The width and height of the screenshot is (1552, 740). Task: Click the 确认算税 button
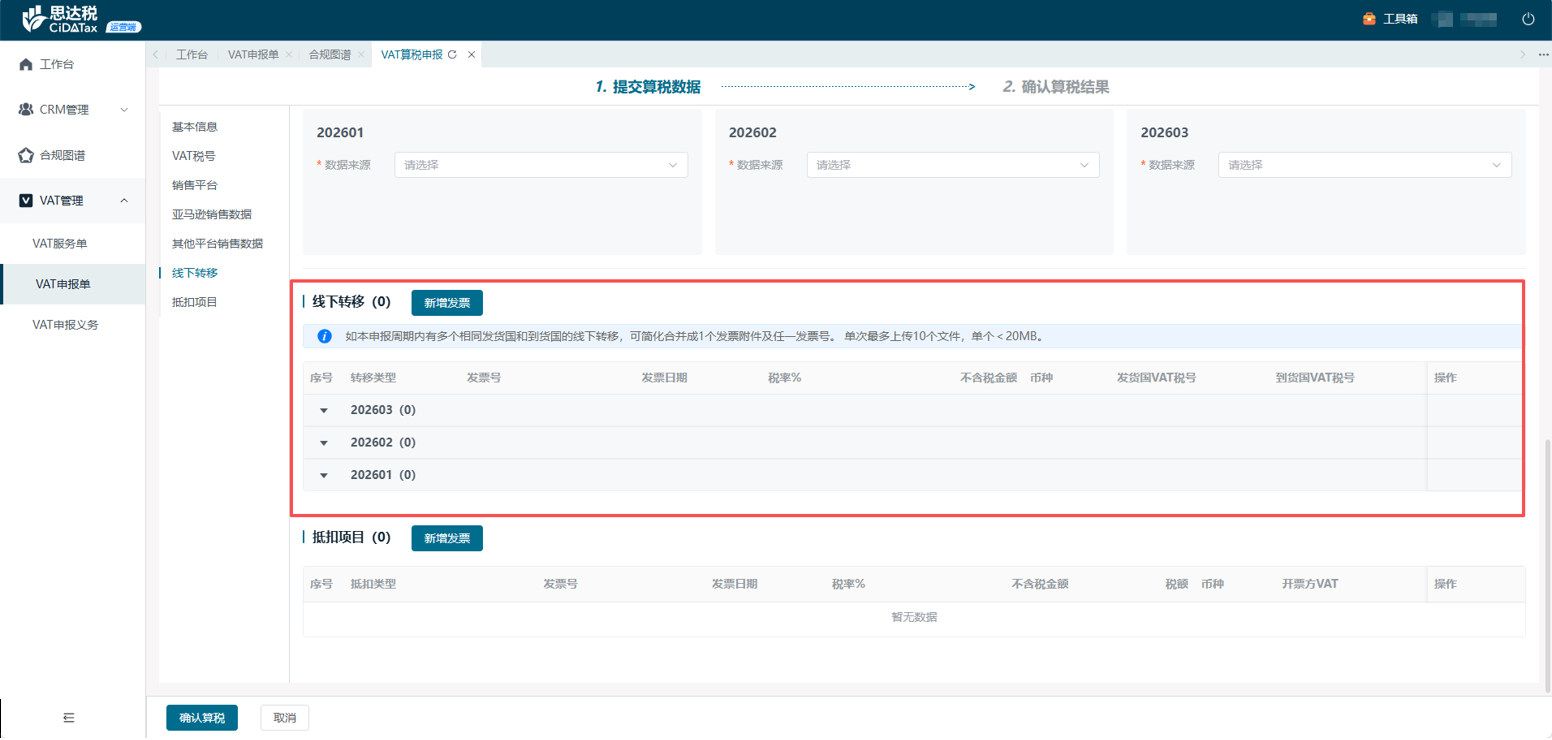click(x=202, y=718)
